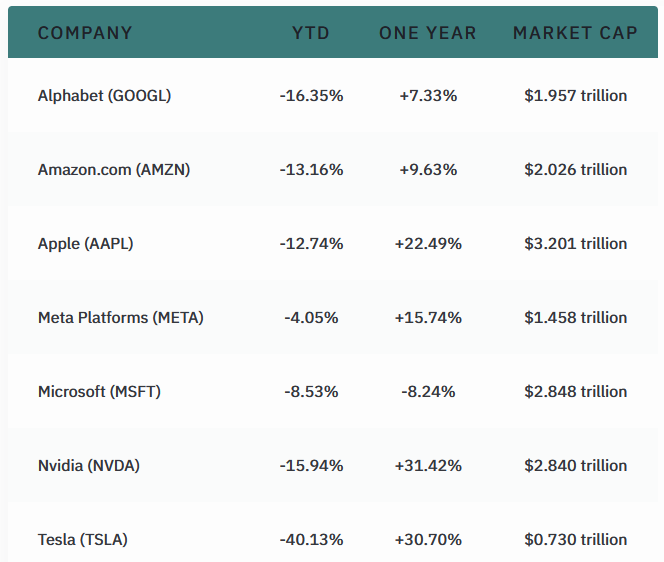Viewport: 664px width, 562px height.
Task: Select the Microsoft (MSFT) company name
Action: [99, 392]
